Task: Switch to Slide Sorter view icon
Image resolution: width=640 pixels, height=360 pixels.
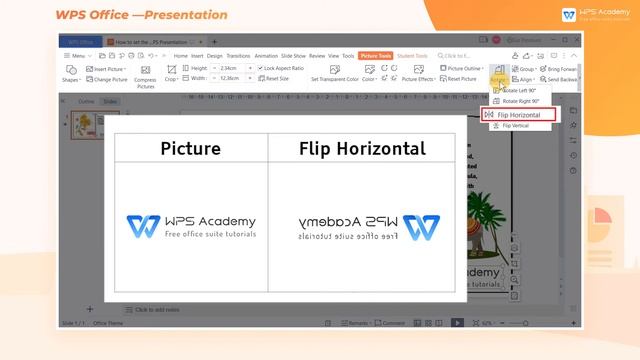Action: click(428, 323)
